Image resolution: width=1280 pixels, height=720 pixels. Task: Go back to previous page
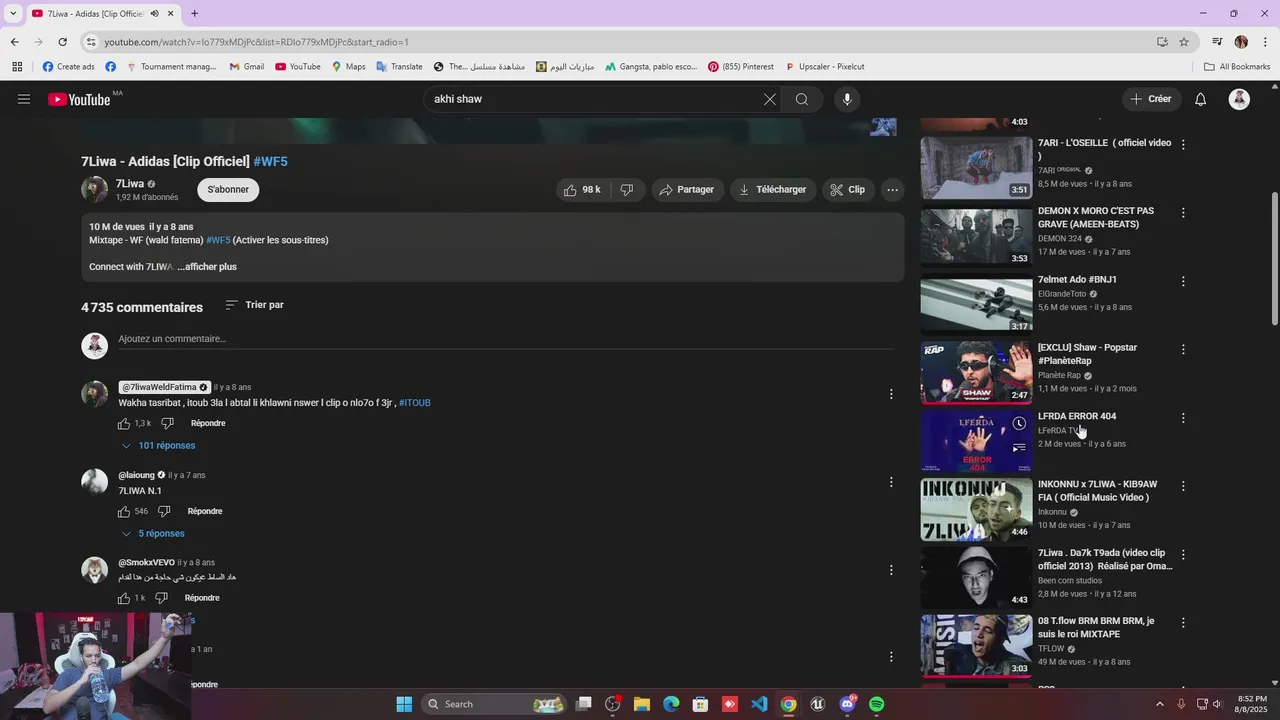click(14, 42)
